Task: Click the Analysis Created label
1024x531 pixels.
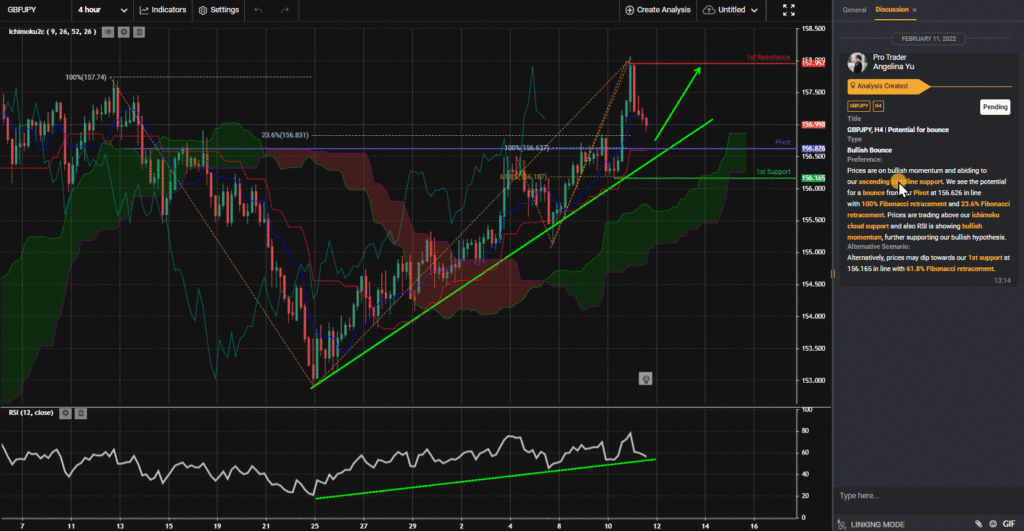Action: [882, 86]
